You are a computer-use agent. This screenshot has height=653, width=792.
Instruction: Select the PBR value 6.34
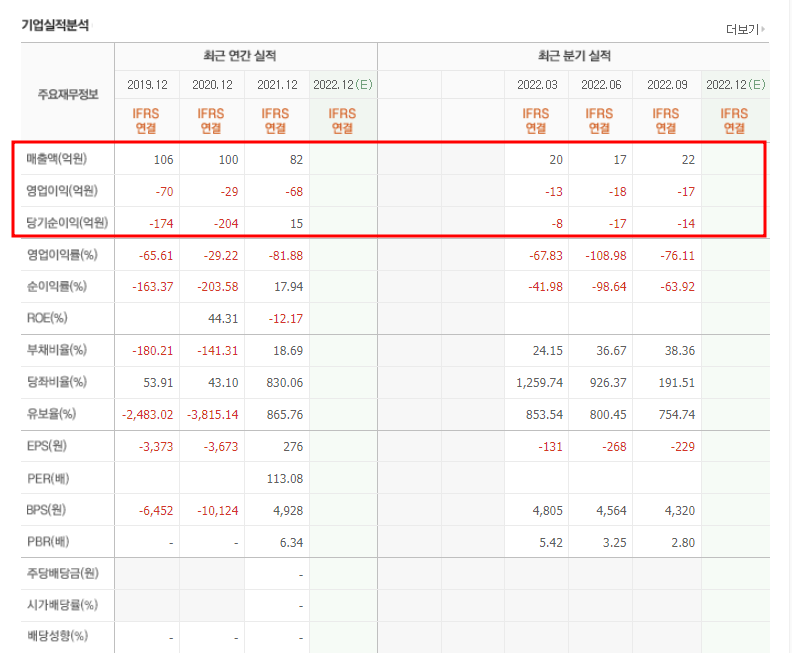tap(291, 543)
